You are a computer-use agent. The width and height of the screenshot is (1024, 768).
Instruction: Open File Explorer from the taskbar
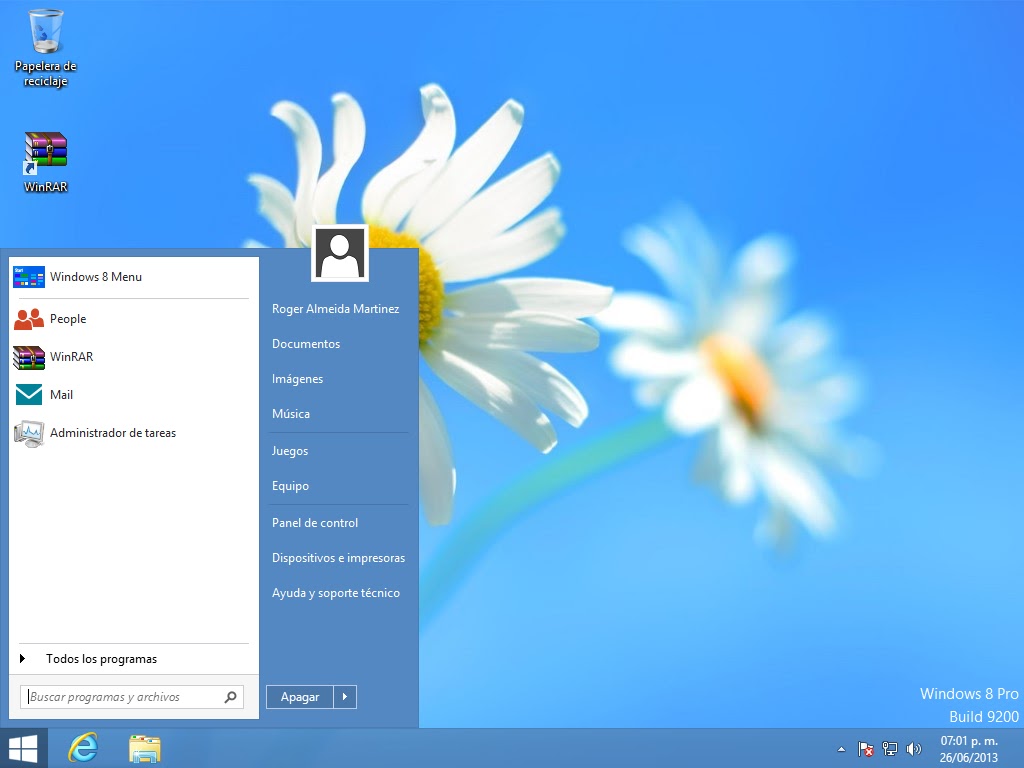point(145,749)
